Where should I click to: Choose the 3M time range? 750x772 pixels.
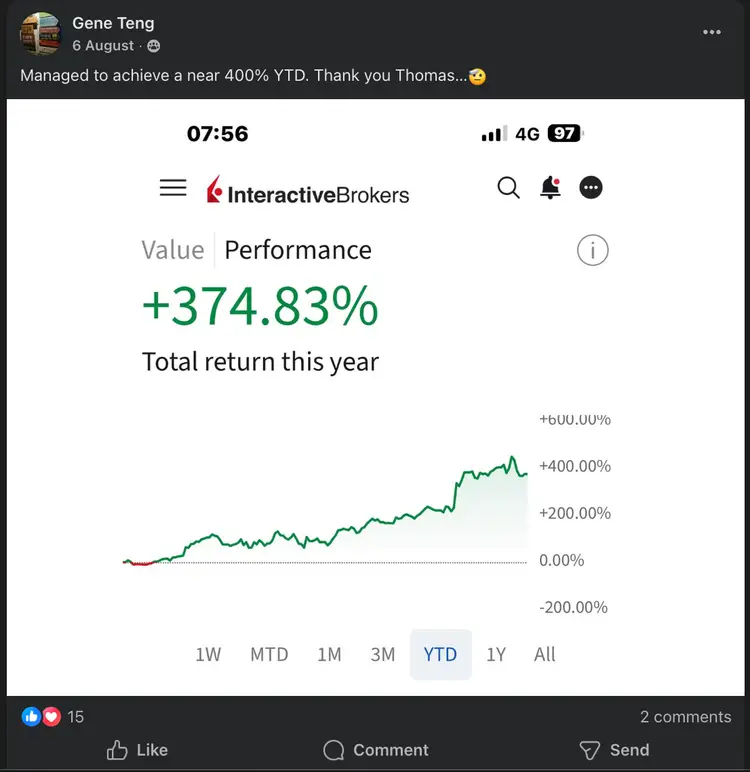pyautogui.click(x=383, y=654)
